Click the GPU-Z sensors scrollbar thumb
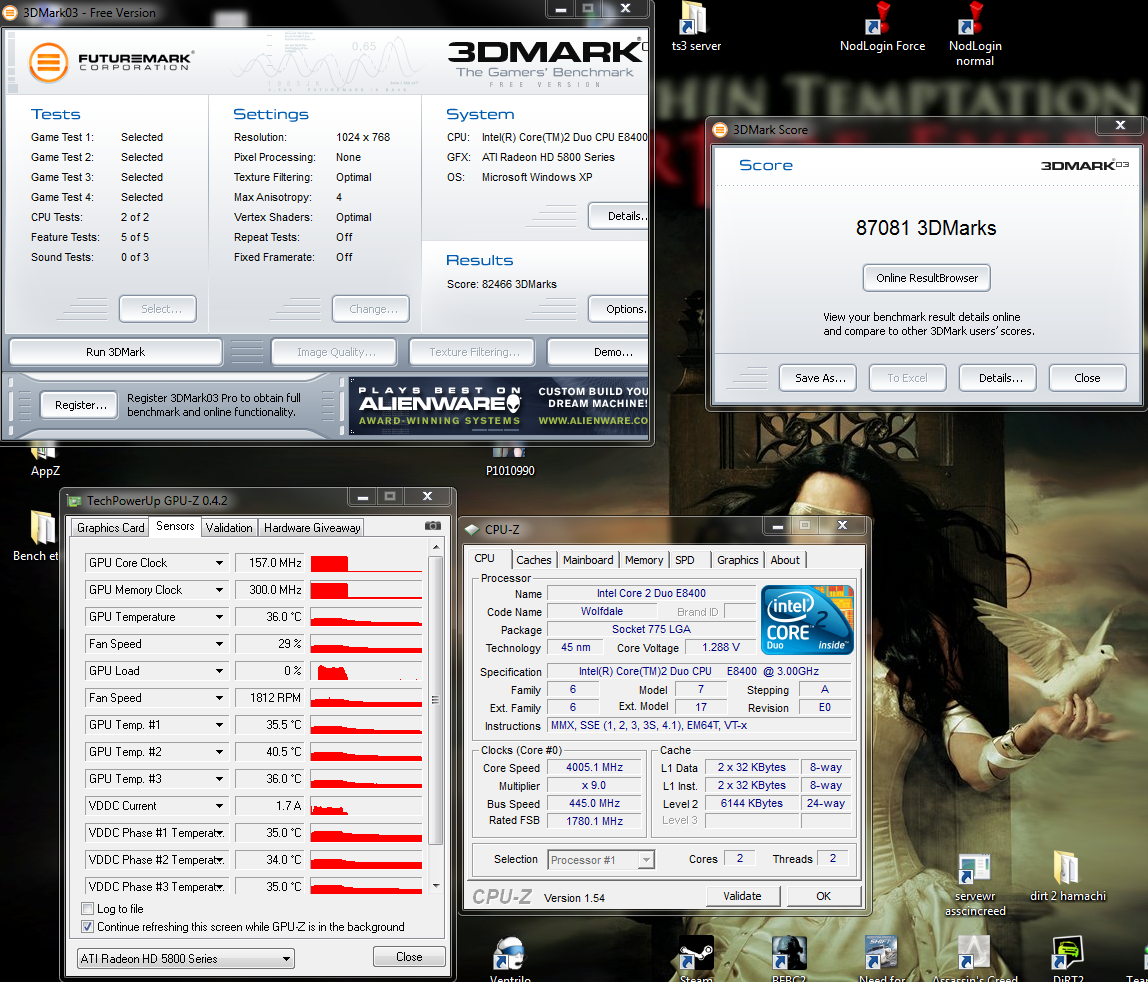The image size is (1148, 982). coord(435,701)
